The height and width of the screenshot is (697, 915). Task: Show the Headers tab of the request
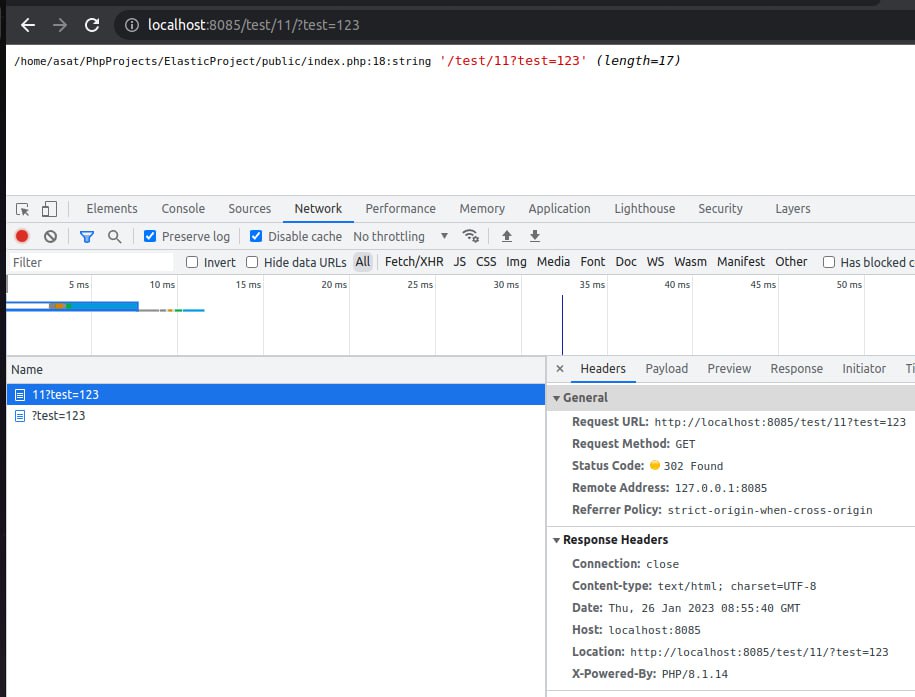tap(603, 369)
